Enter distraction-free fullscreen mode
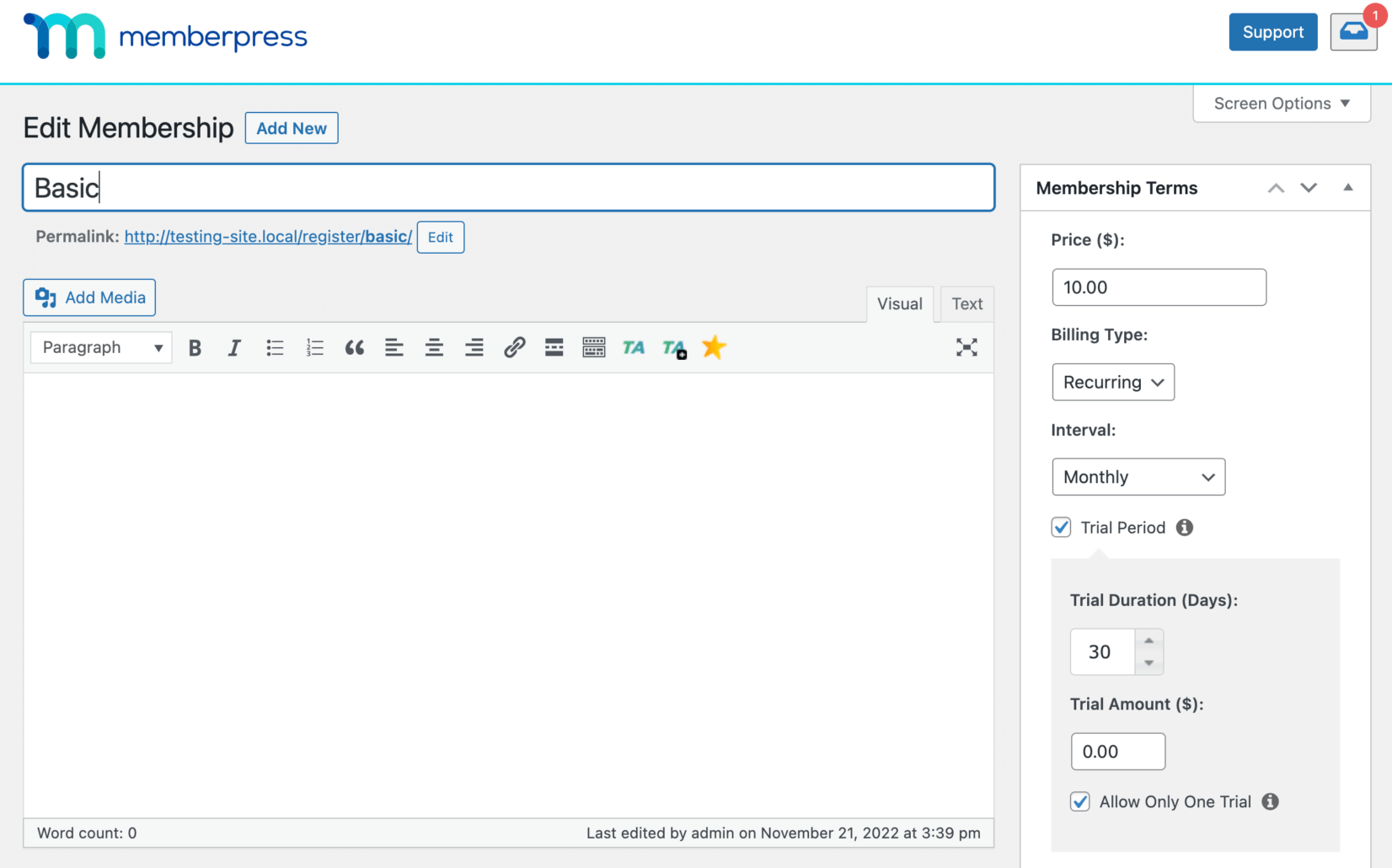The height and width of the screenshot is (868, 1392). click(966, 347)
